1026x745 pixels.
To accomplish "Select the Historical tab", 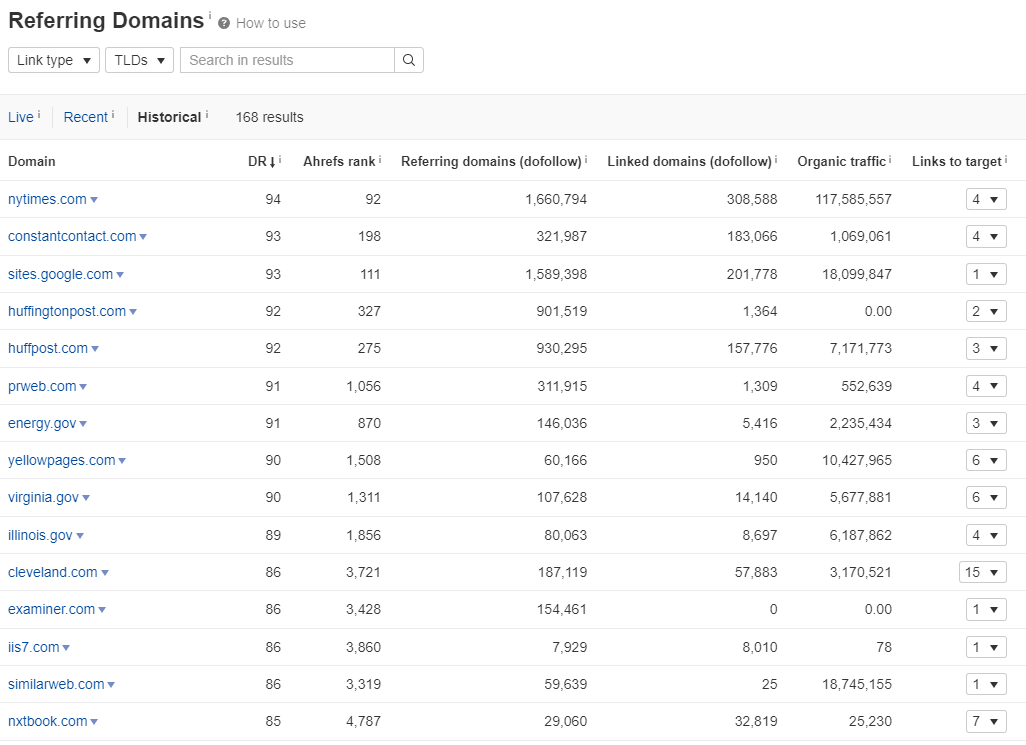I will (x=169, y=117).
